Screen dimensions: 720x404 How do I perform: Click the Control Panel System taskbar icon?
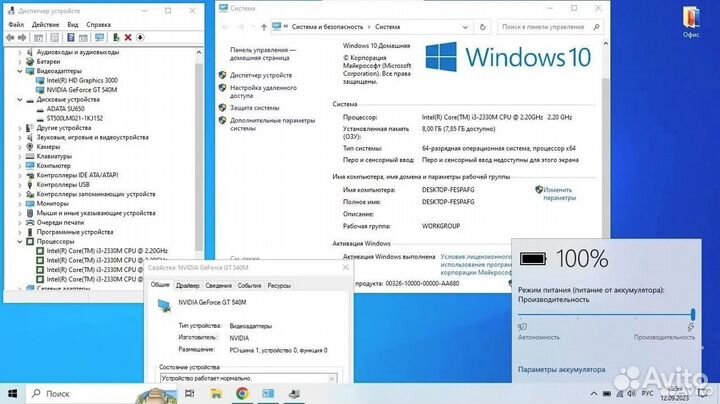tap(268, 393)
